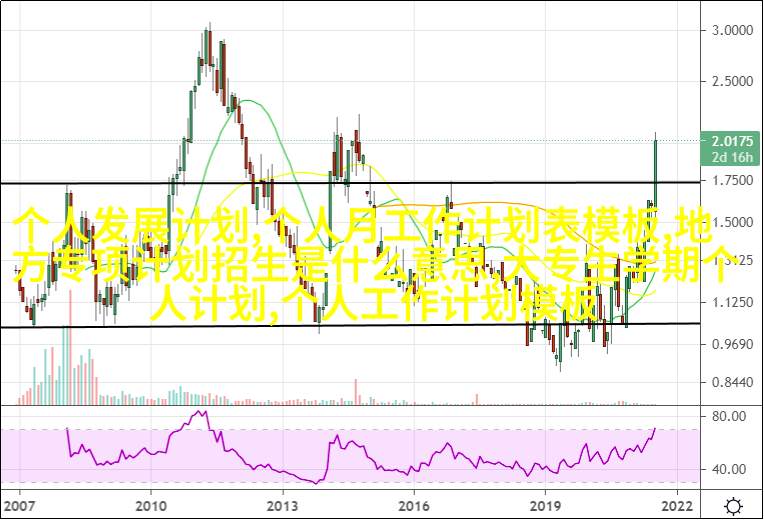Click the 2007 label on time axis

point(19,503)
